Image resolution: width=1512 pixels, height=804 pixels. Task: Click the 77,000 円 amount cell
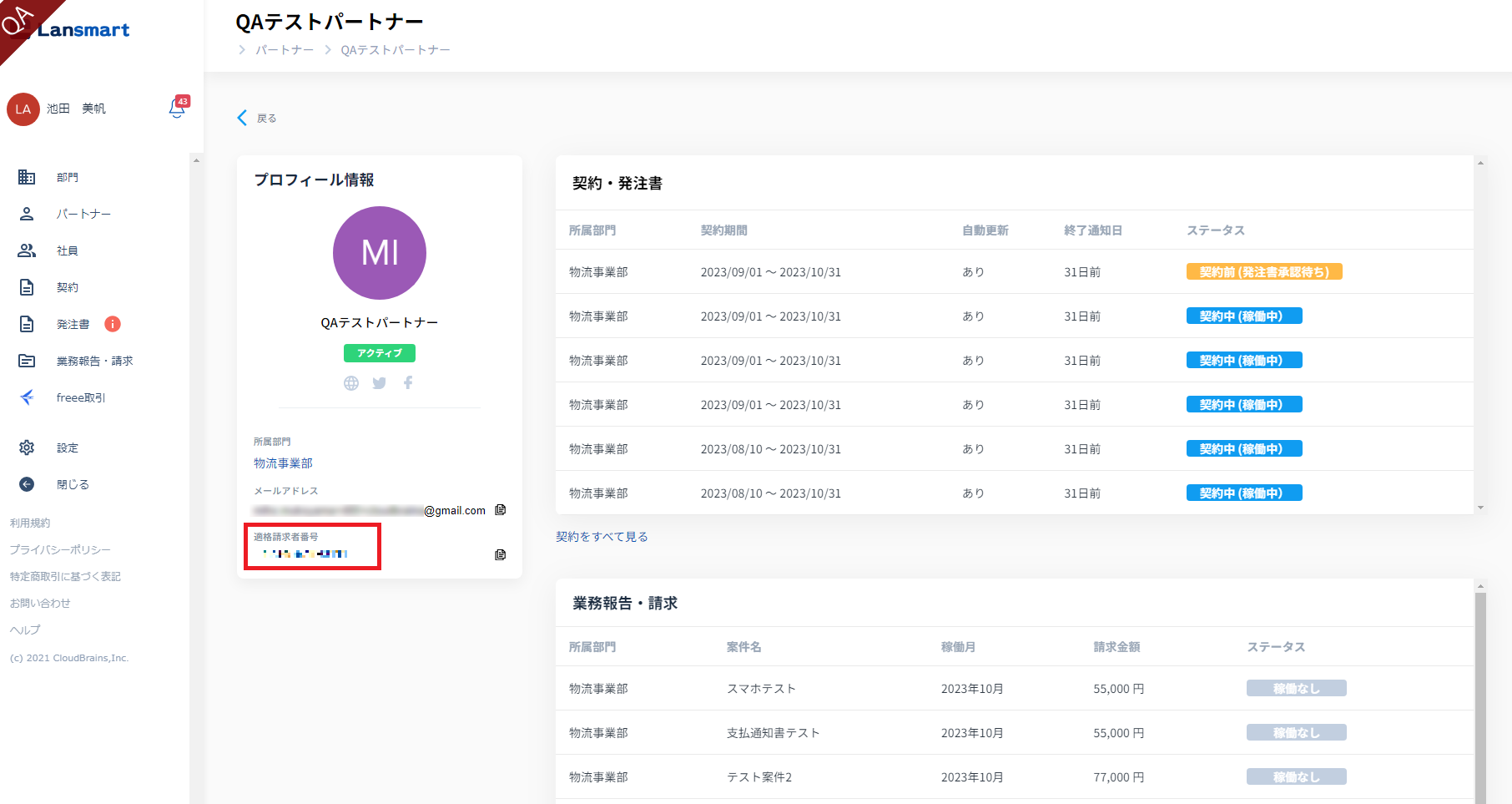[1119, 777]
